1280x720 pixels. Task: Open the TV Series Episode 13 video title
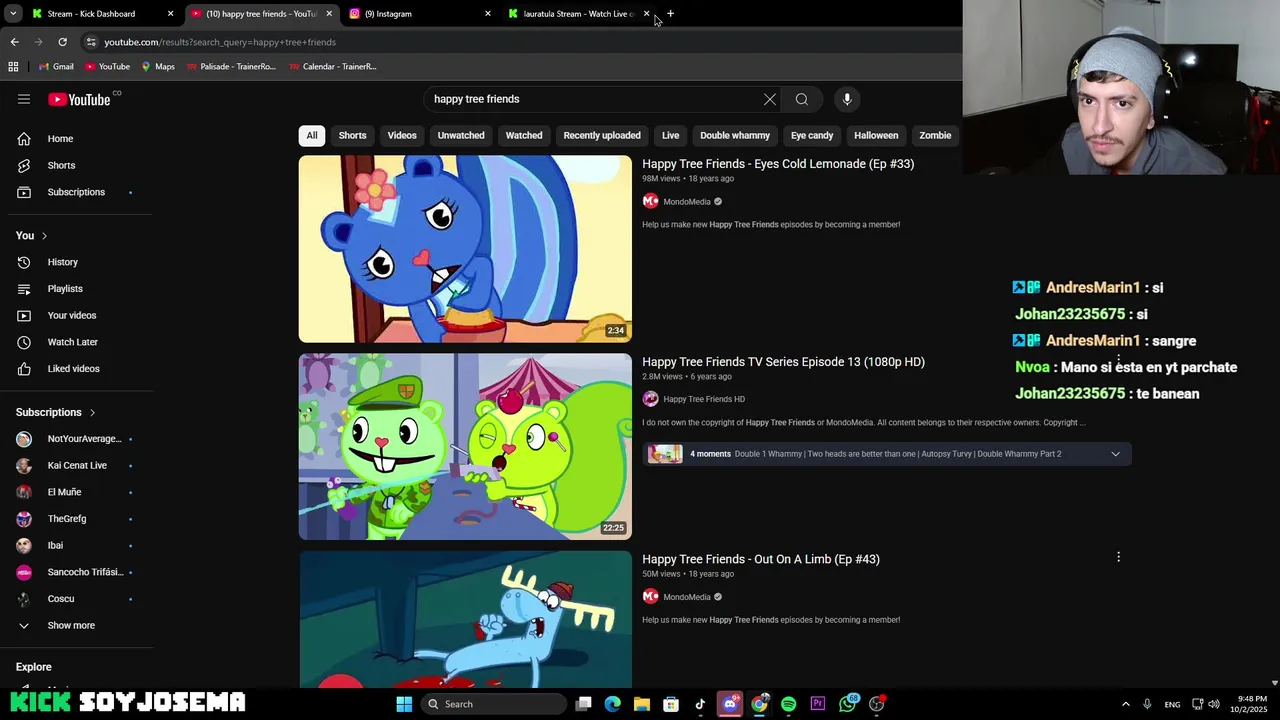[783, 362]
